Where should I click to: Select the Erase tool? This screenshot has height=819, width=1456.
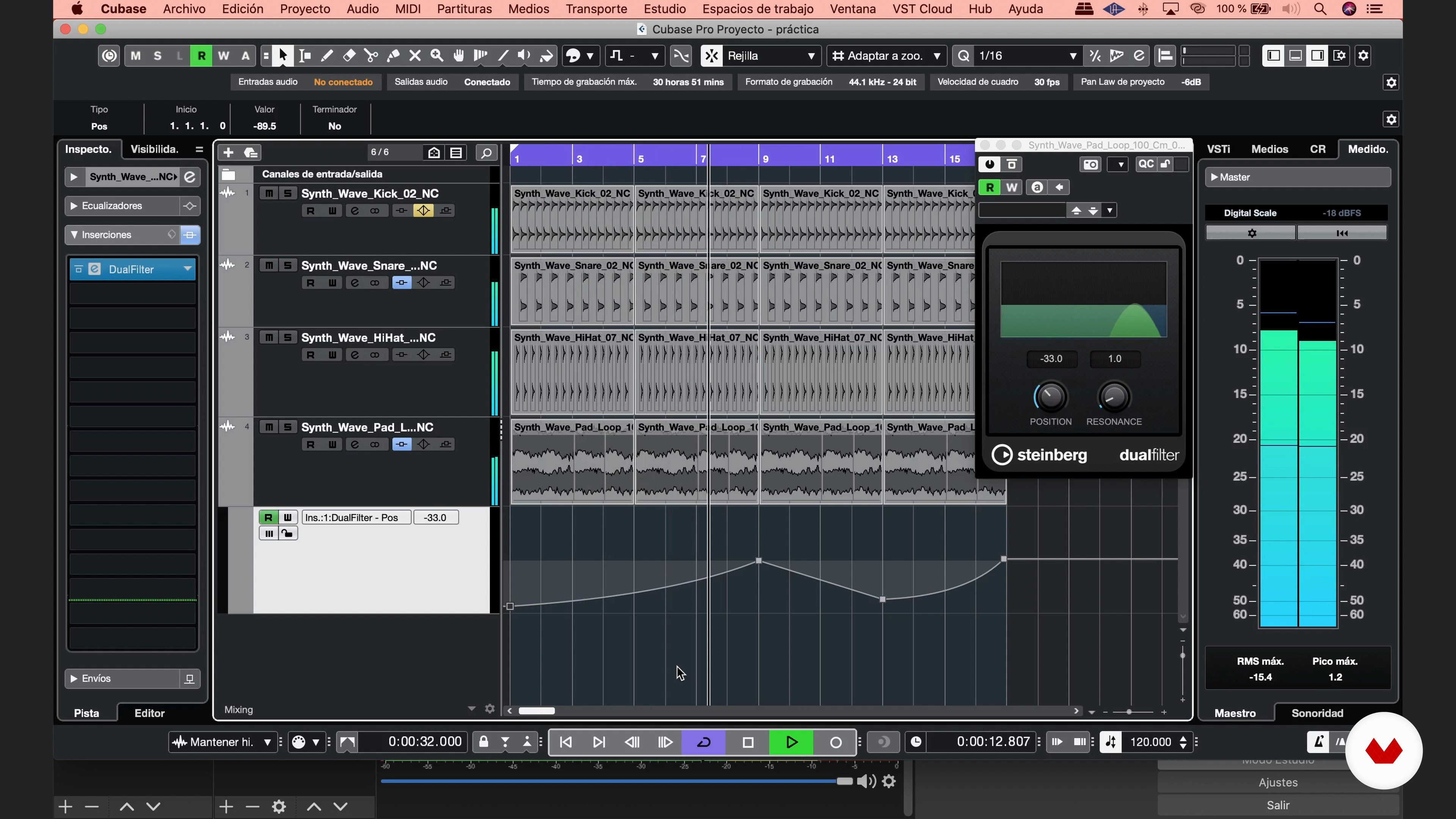[349, 55]
